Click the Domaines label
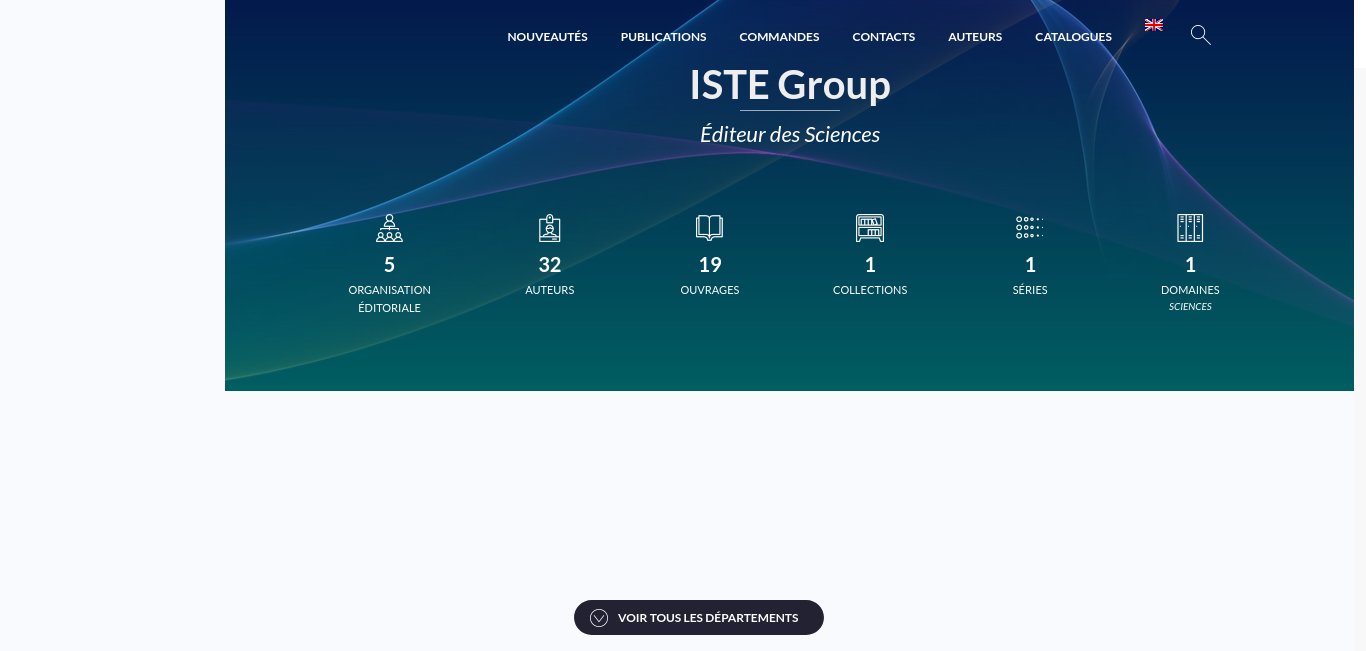The height and width of the screenshot is (651, 1366). tap(1190, 290)
